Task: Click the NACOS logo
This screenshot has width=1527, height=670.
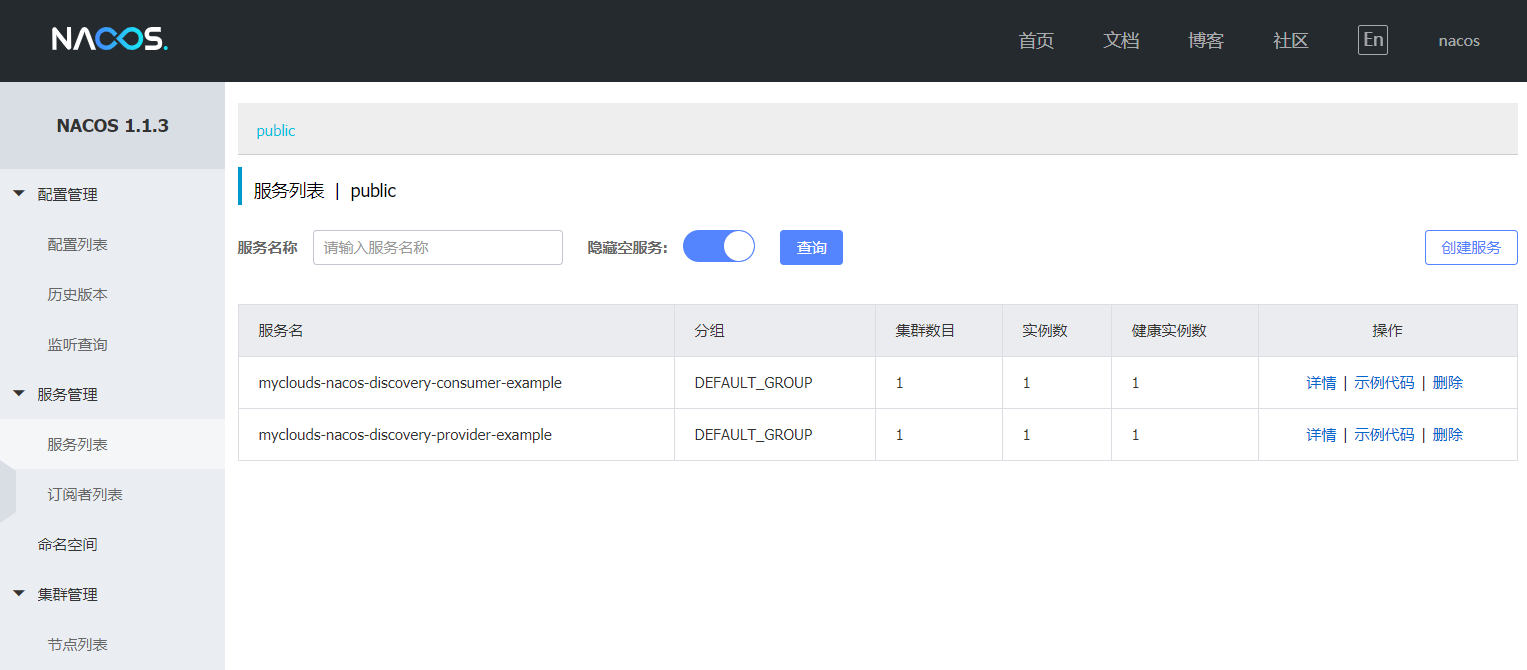Action: pos(110,39)
